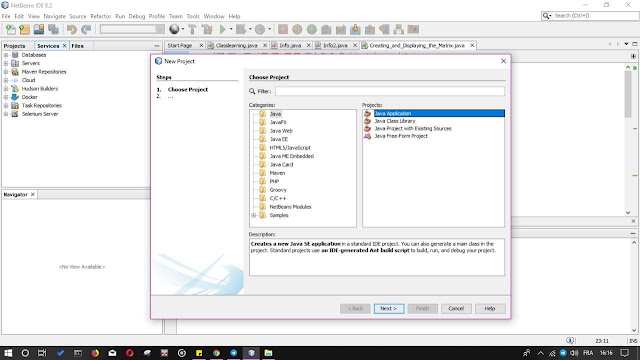This screenshot has height=360, width=640.
Task: Click the Undo toolbar icon
Action: [x=72, y=29]
